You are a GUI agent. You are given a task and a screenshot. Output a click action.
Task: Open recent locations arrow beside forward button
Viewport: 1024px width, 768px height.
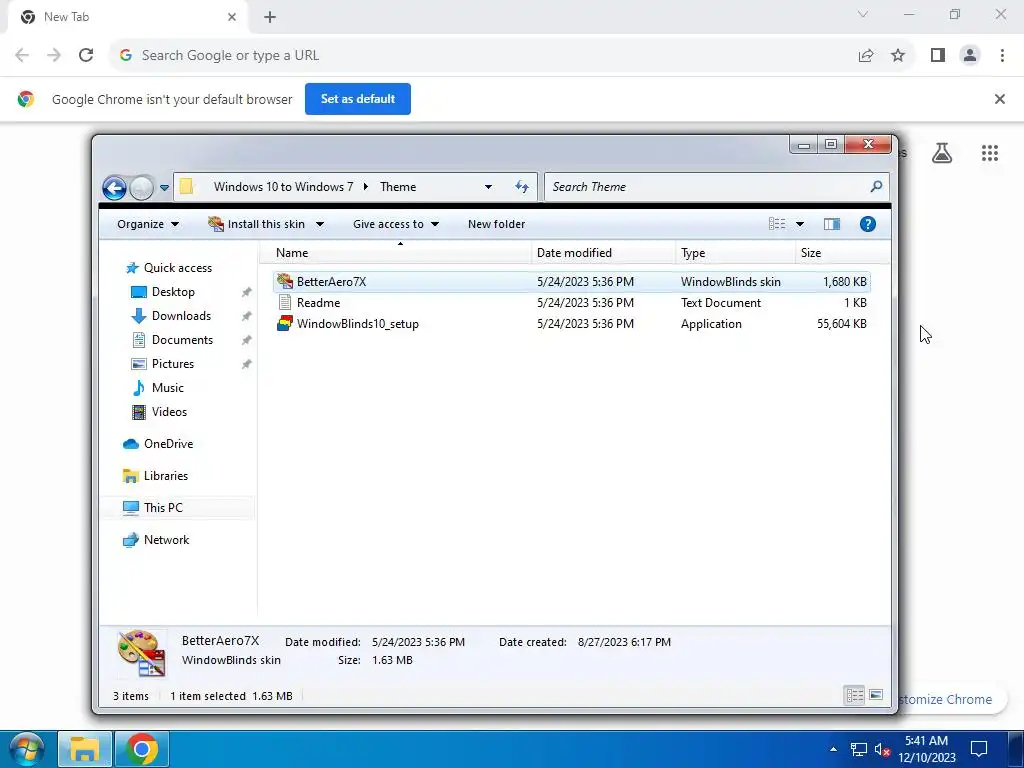tap(165, 188)
